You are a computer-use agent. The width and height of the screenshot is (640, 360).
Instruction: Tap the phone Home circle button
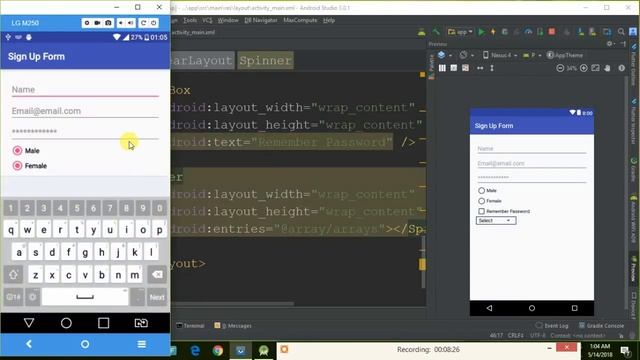pyautogui.click(x=66, y=323)
